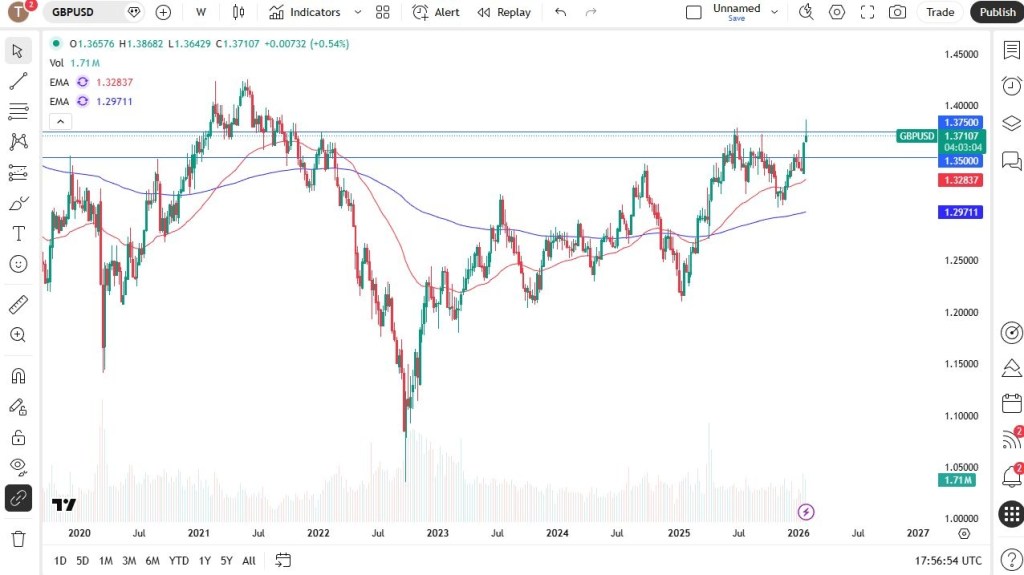The width and height of the screenshot is (1024, 575).
Task: Click the Publish button
Action: 996,12
